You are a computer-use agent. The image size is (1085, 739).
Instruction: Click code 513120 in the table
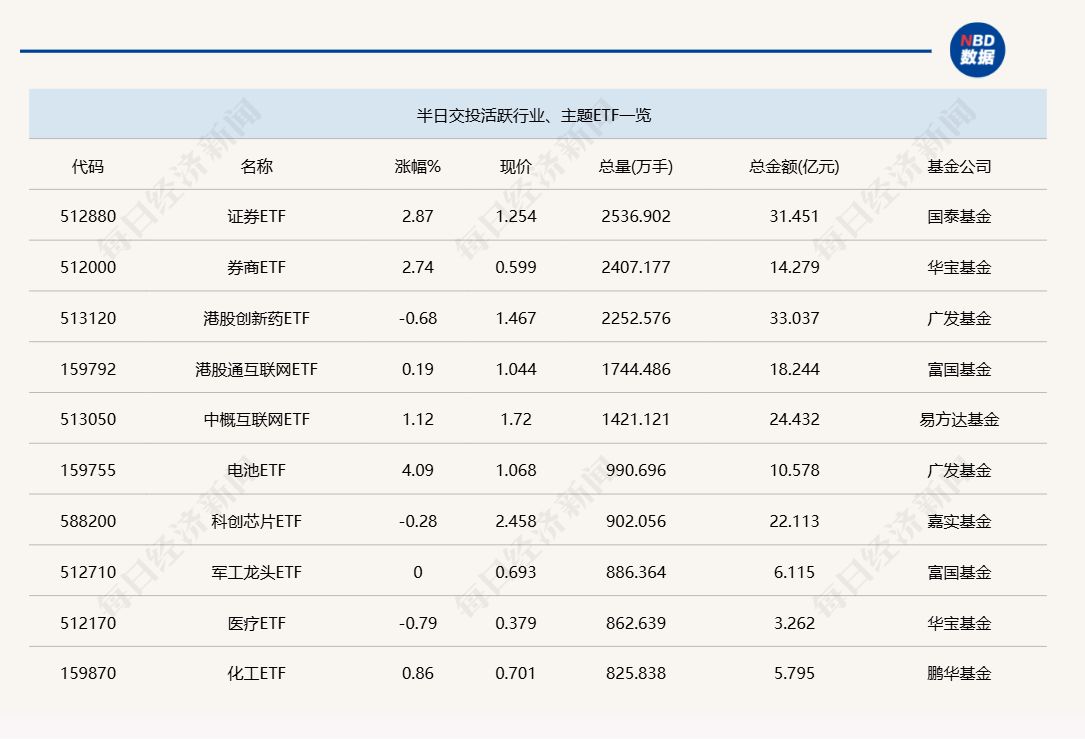tap(88, 318)
